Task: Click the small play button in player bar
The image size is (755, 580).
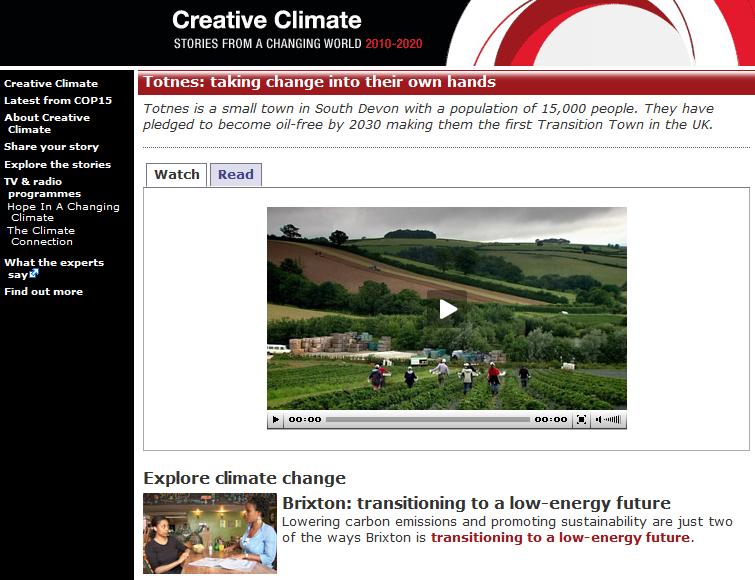Action: click(275, 420)
